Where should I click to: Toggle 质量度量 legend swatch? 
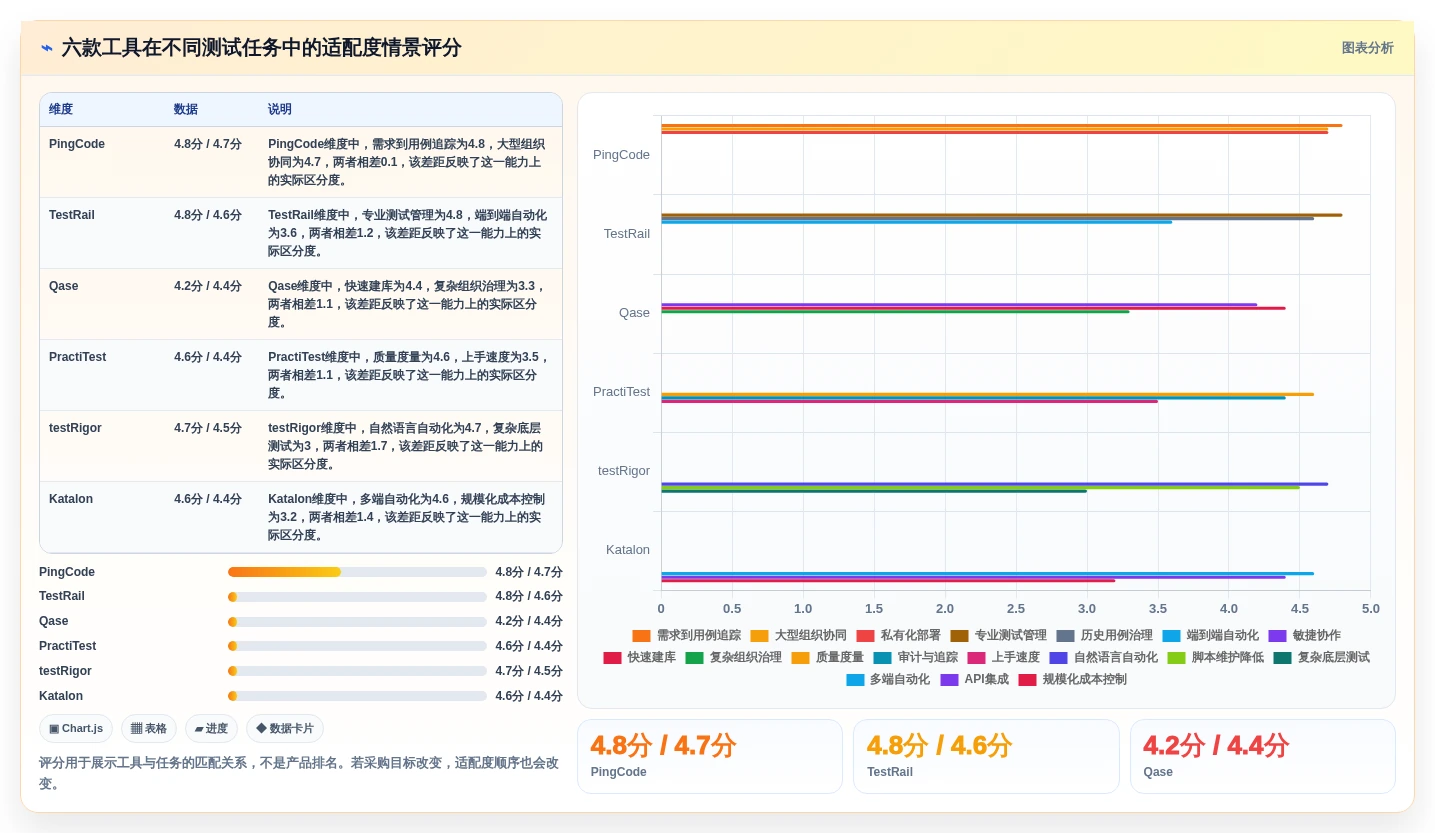click(x=800, y=658)
